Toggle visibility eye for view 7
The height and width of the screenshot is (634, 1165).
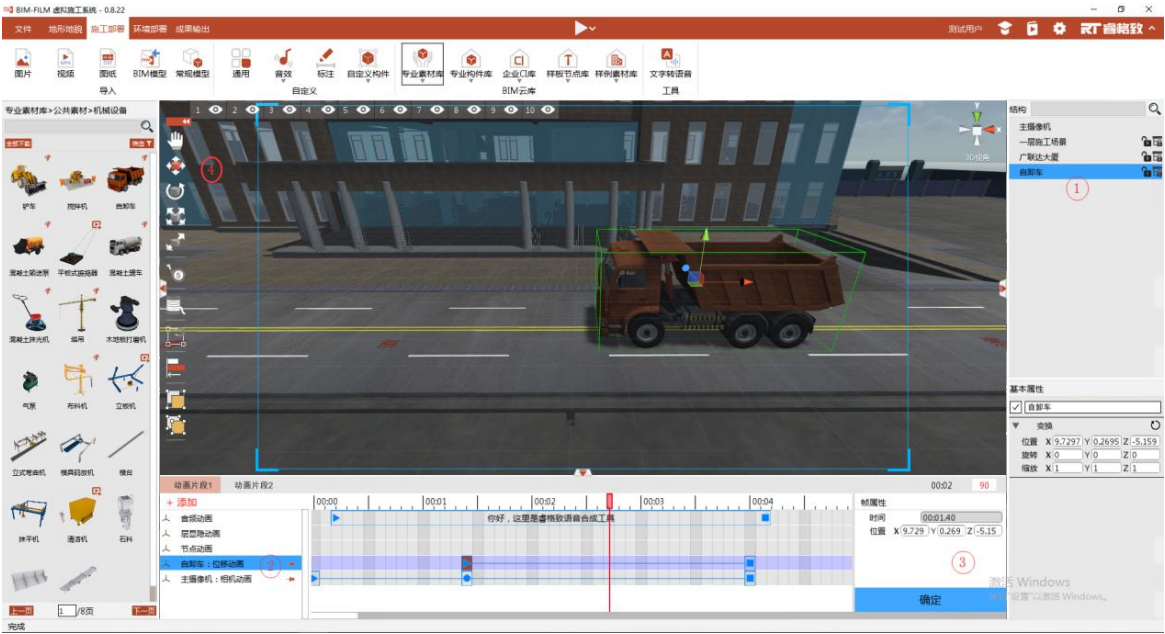click(437, 110)
